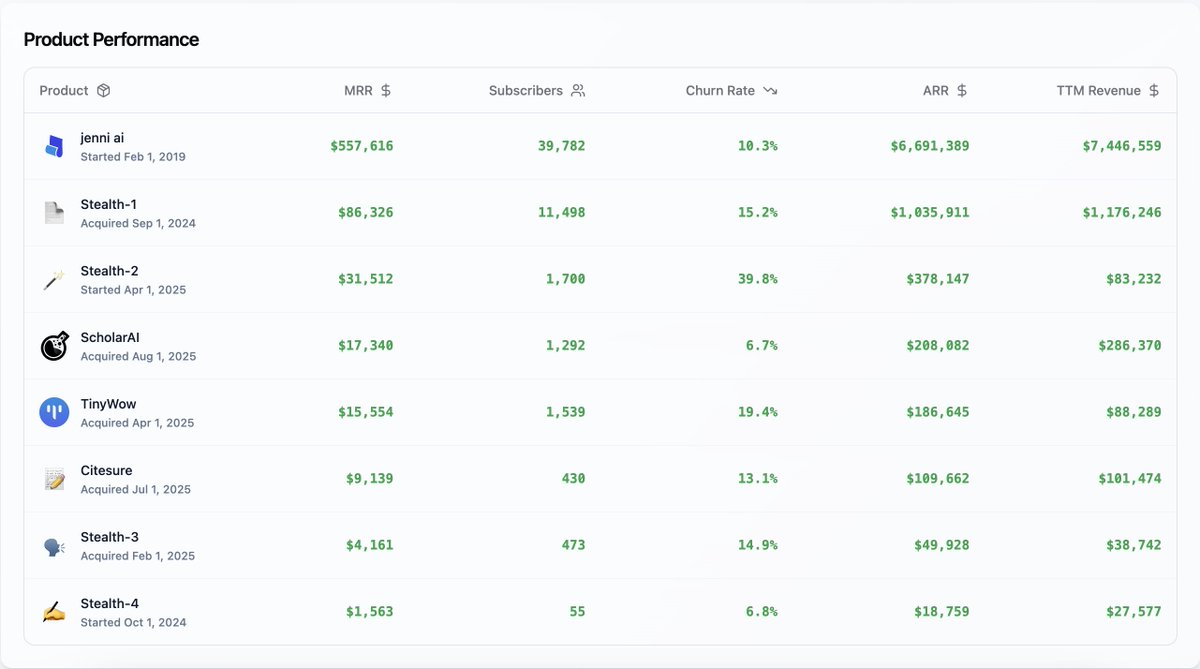1200x669 pixels.
Task: Click Stealth-2 MRR value $31,512
Action: [x=366, y=279]
